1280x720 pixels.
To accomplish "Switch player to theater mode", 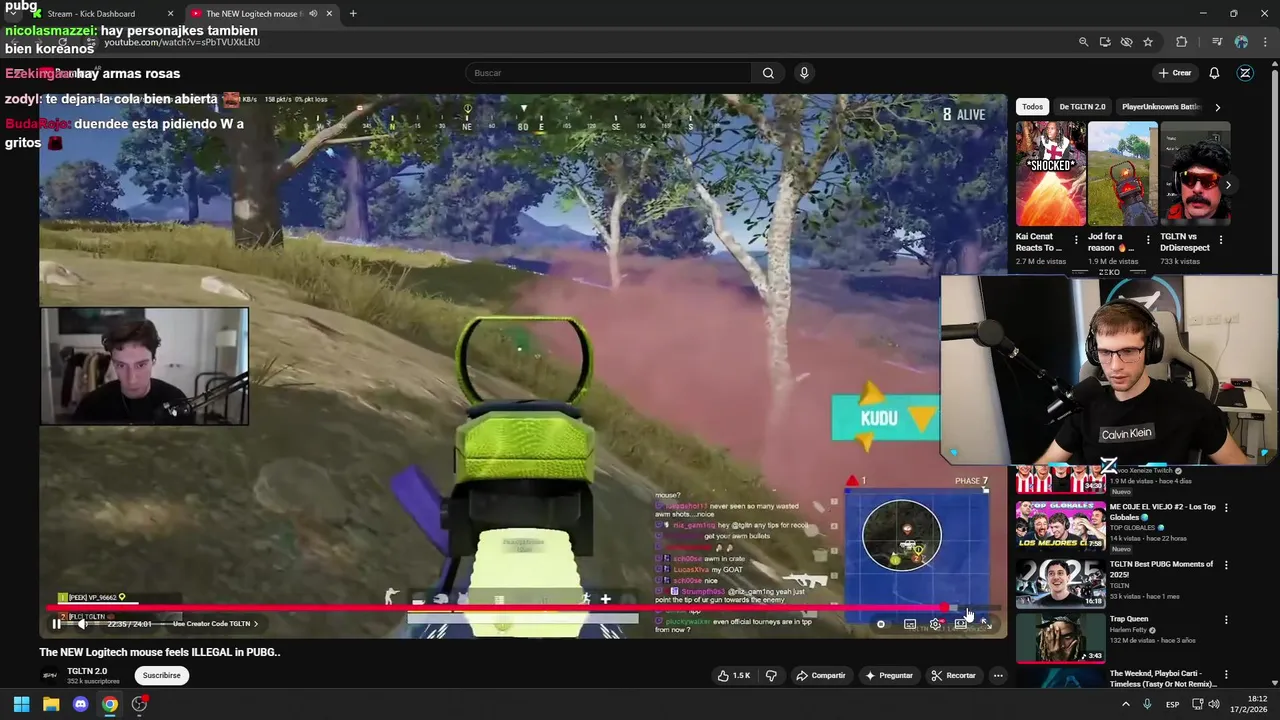I will coord(960,624).
